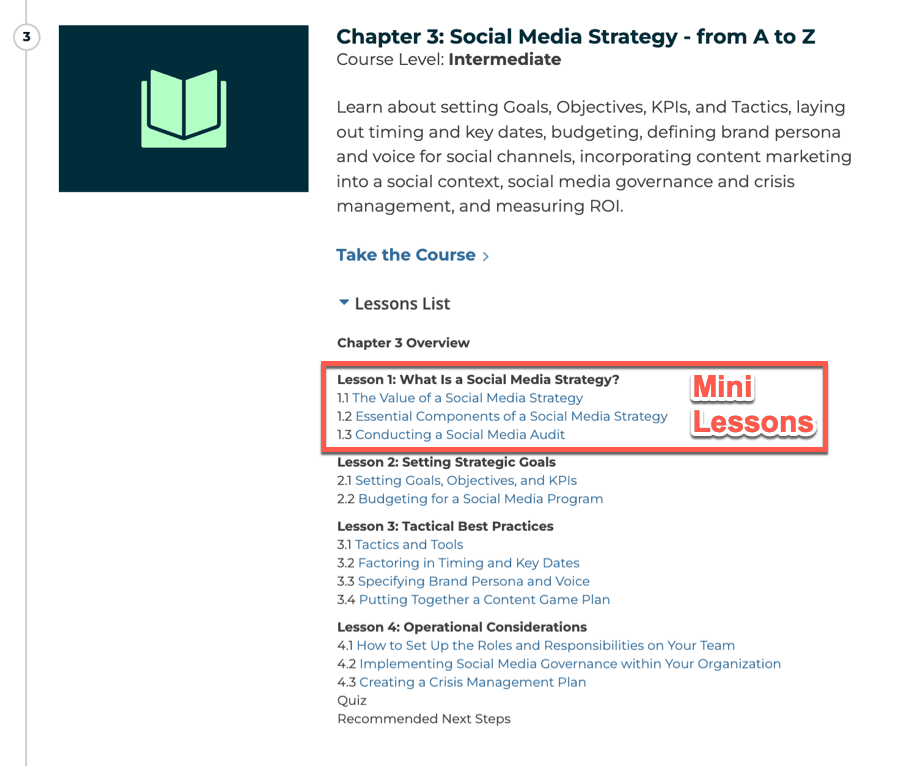Select Budgeting for a Social Media Program
The image size is (900, 766).
coord(480,499)
